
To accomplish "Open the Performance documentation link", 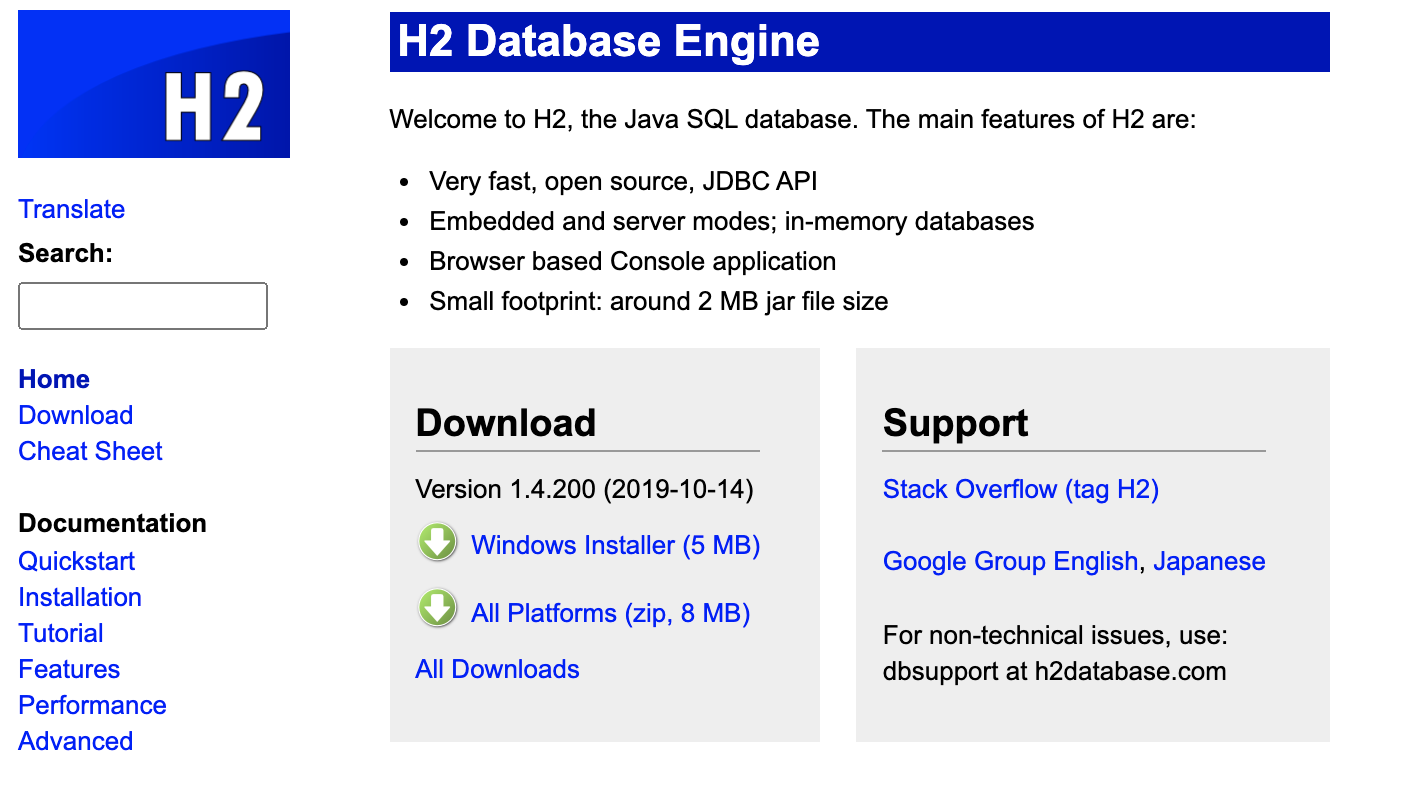I will (x=92, y=705).
